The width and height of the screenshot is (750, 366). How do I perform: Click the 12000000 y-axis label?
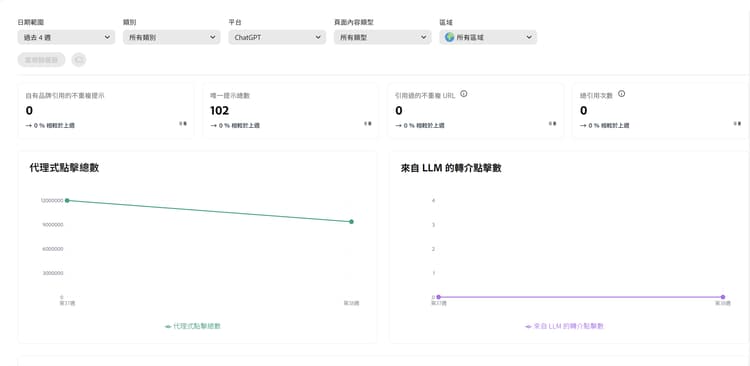[53, 200]
